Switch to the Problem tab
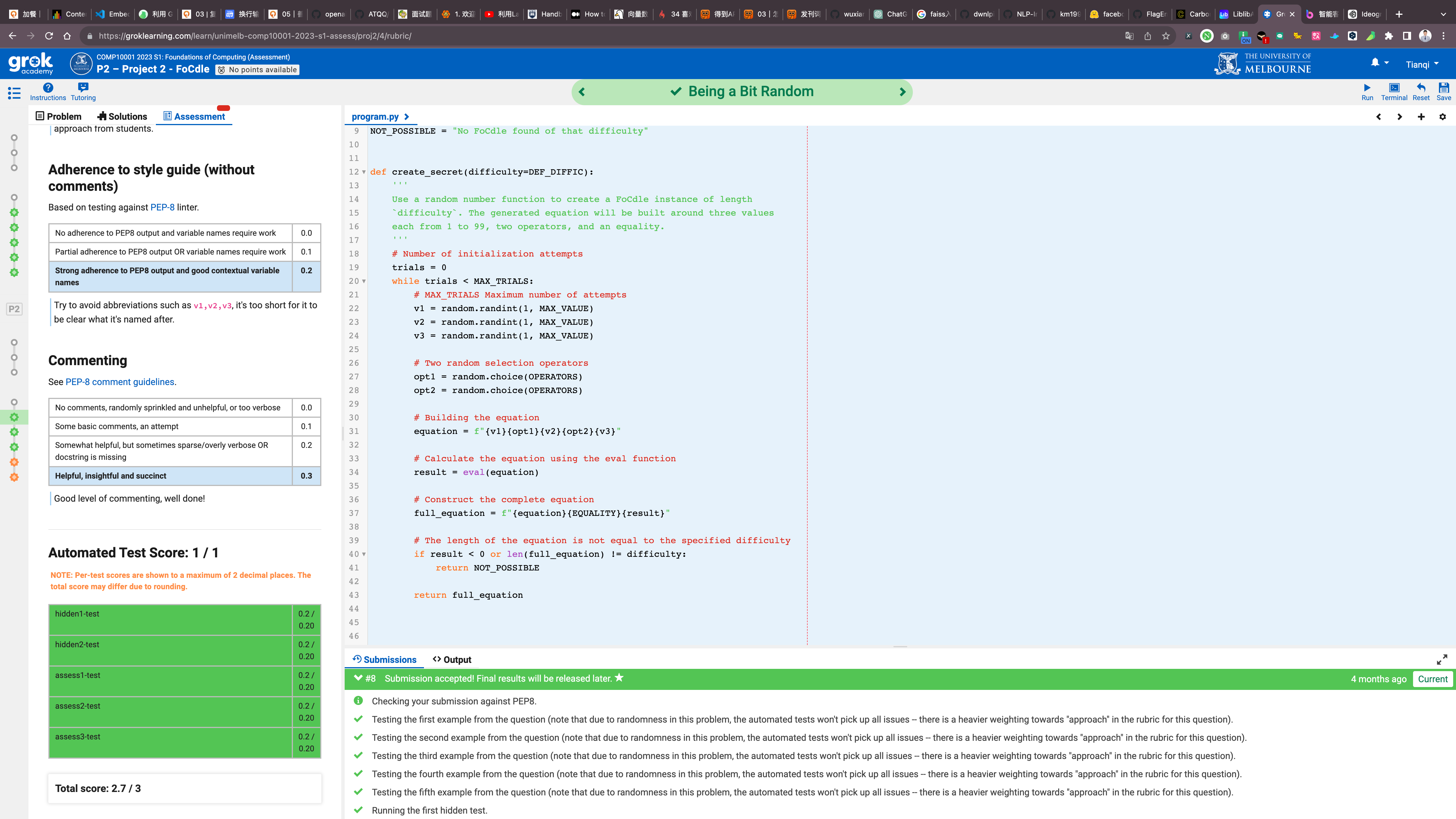 click(x=59, y=116)
